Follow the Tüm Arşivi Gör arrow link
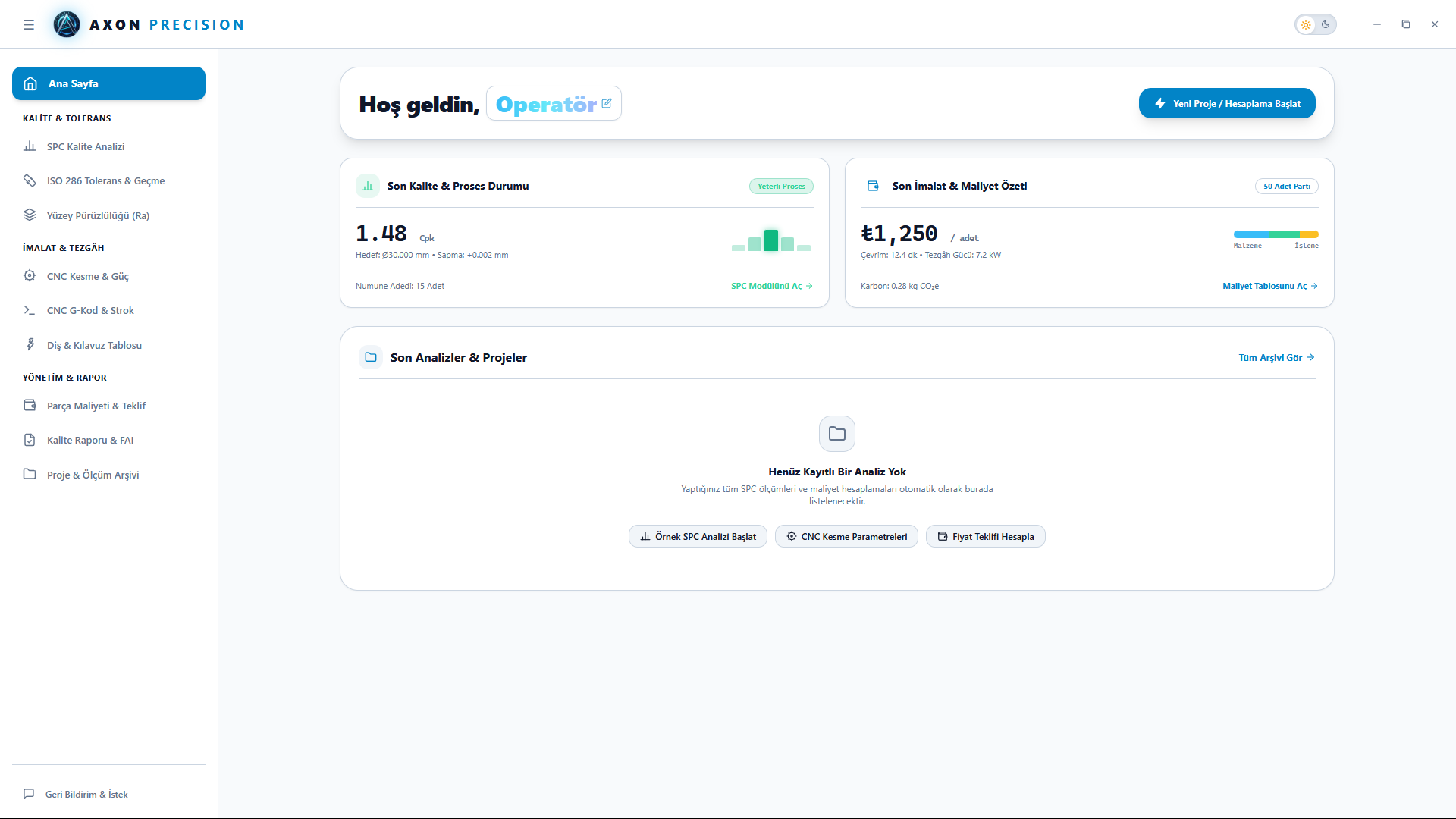Viewport: 1456px width, 819px height. click(x=1277, y=357)
